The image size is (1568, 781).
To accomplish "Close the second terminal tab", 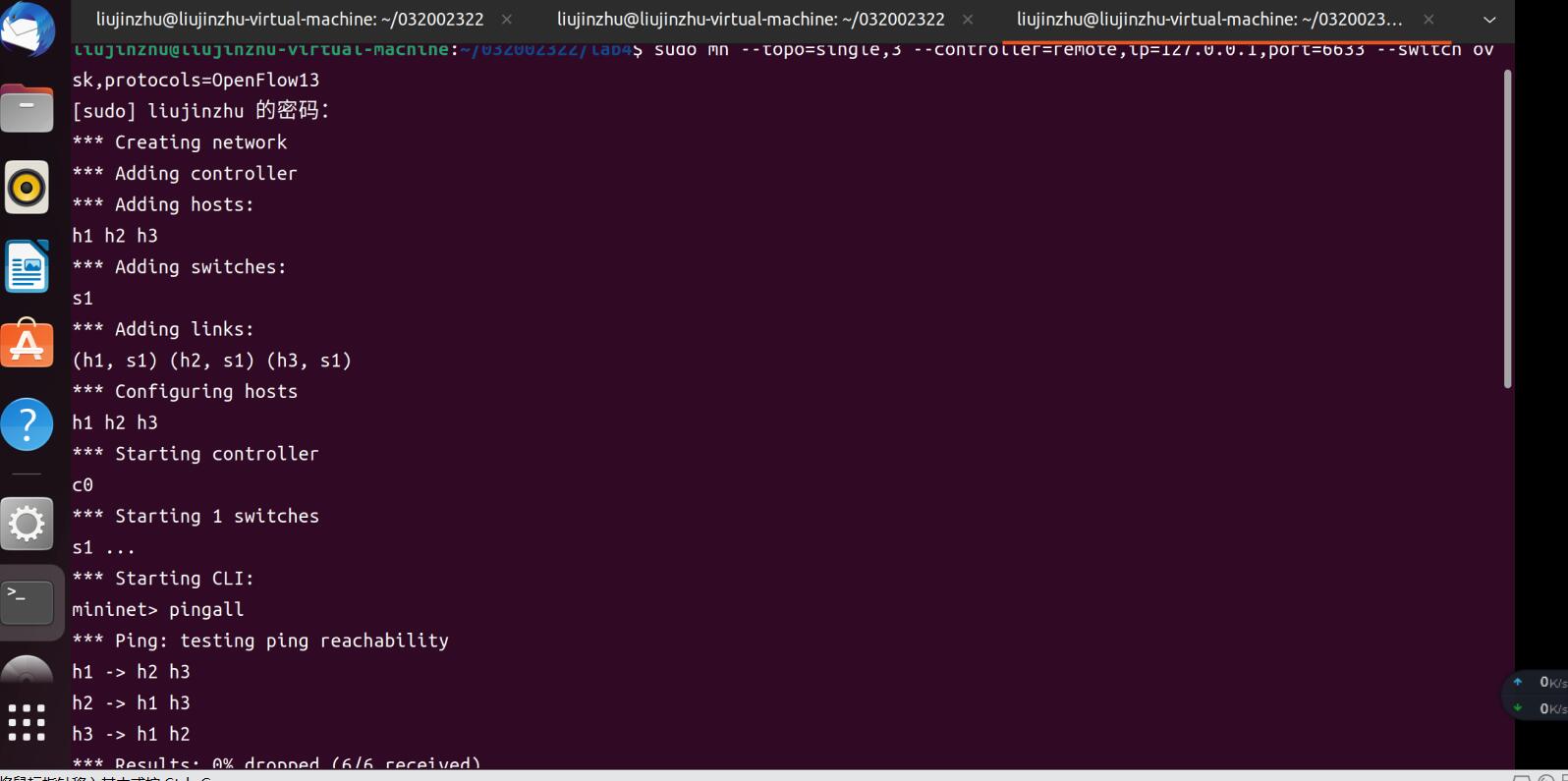I will click(x=968, y=20).
